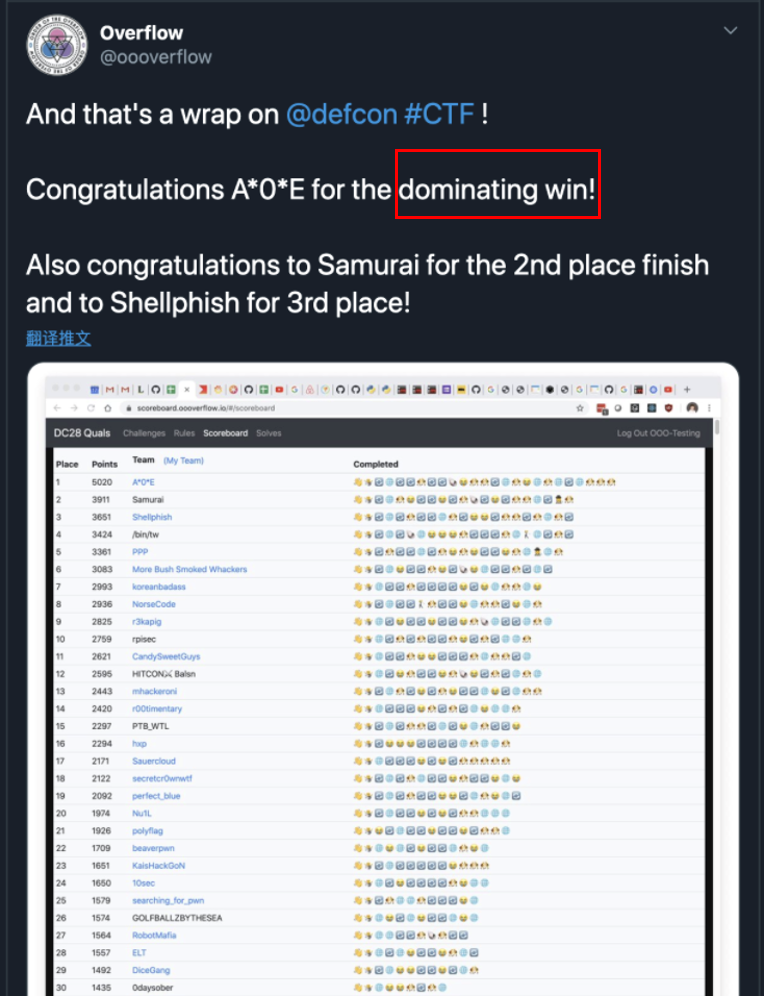Open the @defcon mention link

(341, 114)
